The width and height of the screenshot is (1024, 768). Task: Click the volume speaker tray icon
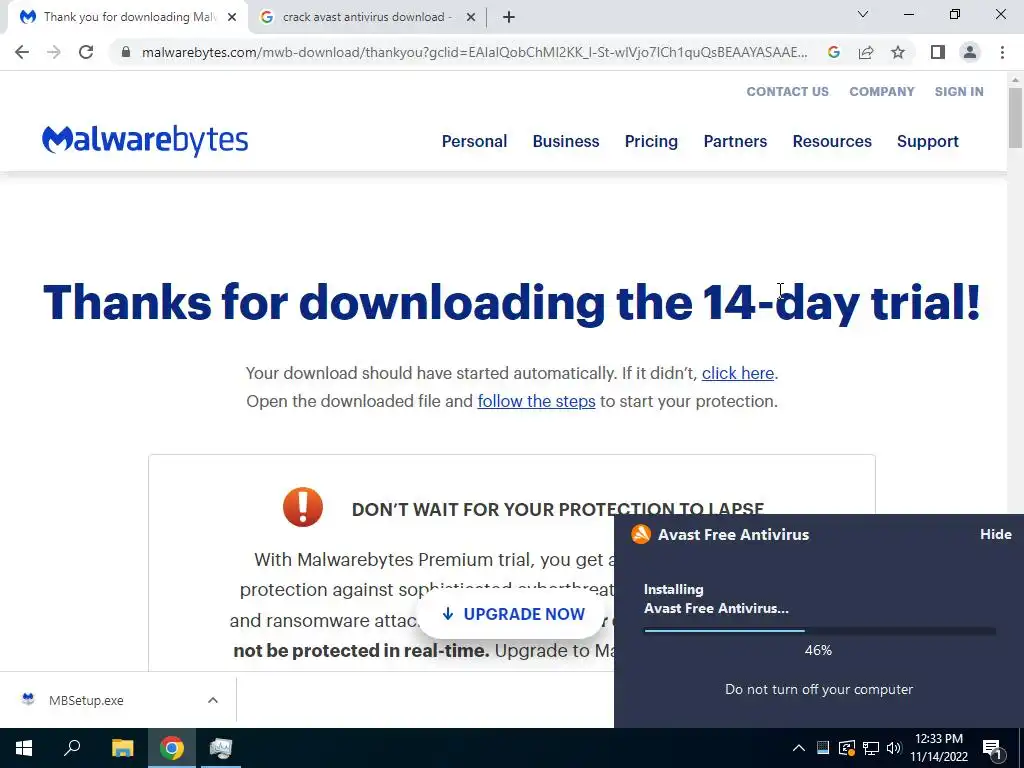pyautogui.click(x=894, y=748)
